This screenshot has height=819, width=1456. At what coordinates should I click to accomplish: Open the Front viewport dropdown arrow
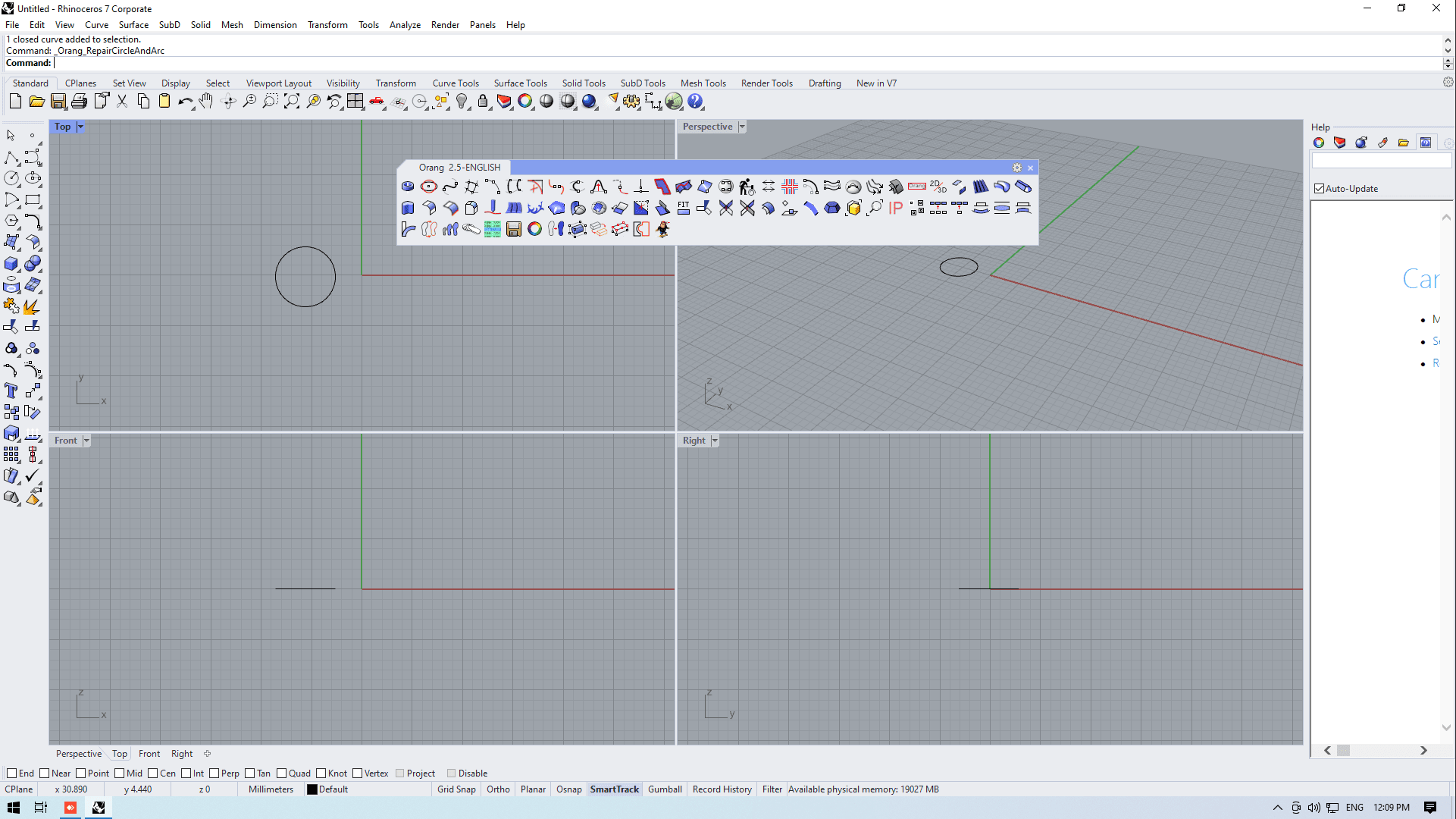[x=86, y=441]
